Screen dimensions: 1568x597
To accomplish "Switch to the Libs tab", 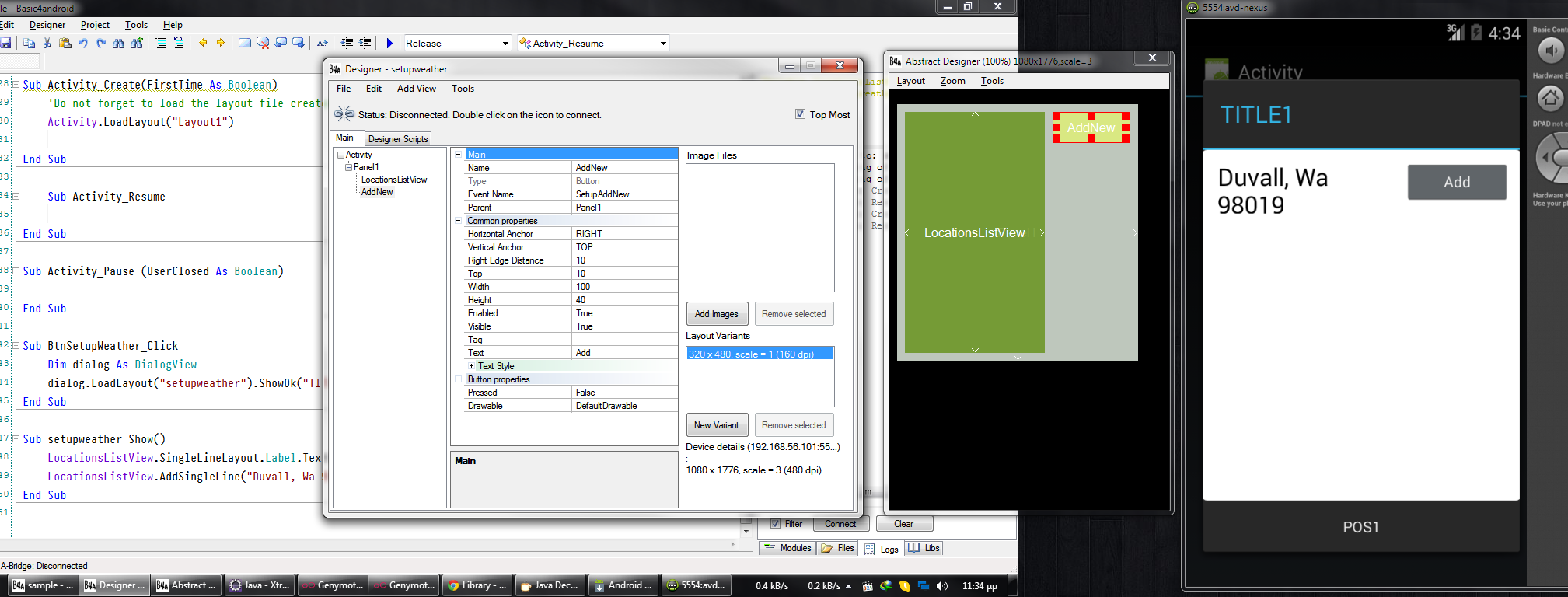I will (x=924, y=548).
